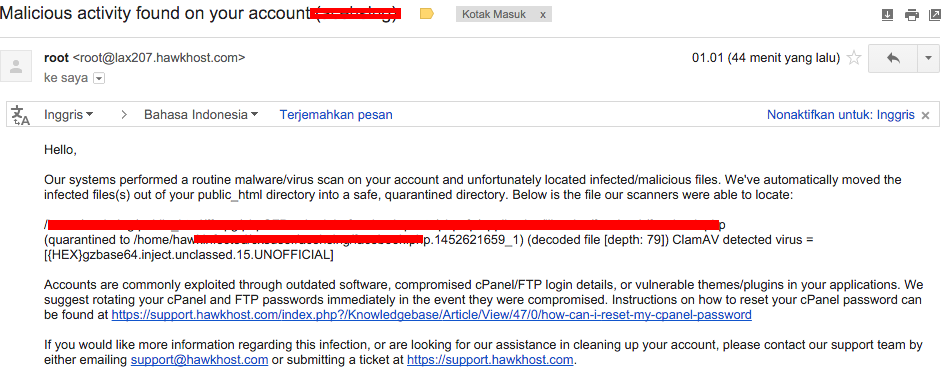The height and width of the screenshot is (392, 949).
Task: Click the Kotak Masuk label
Action: click(x=494, y=15)
